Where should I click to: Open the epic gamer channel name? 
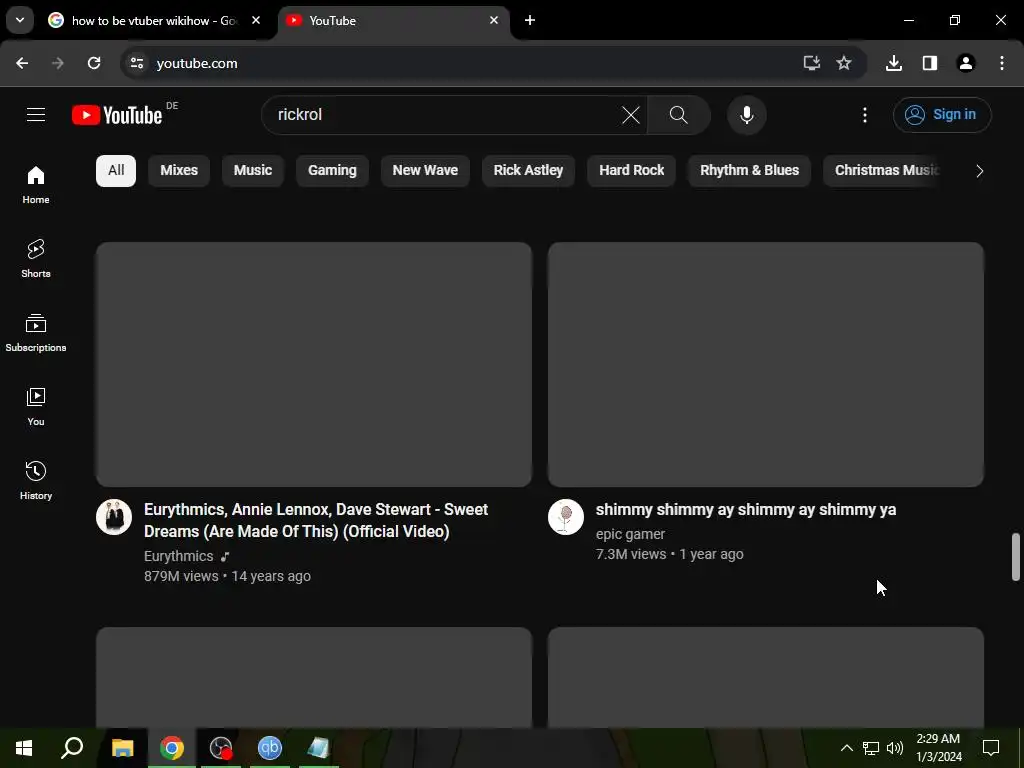(630, 534)
